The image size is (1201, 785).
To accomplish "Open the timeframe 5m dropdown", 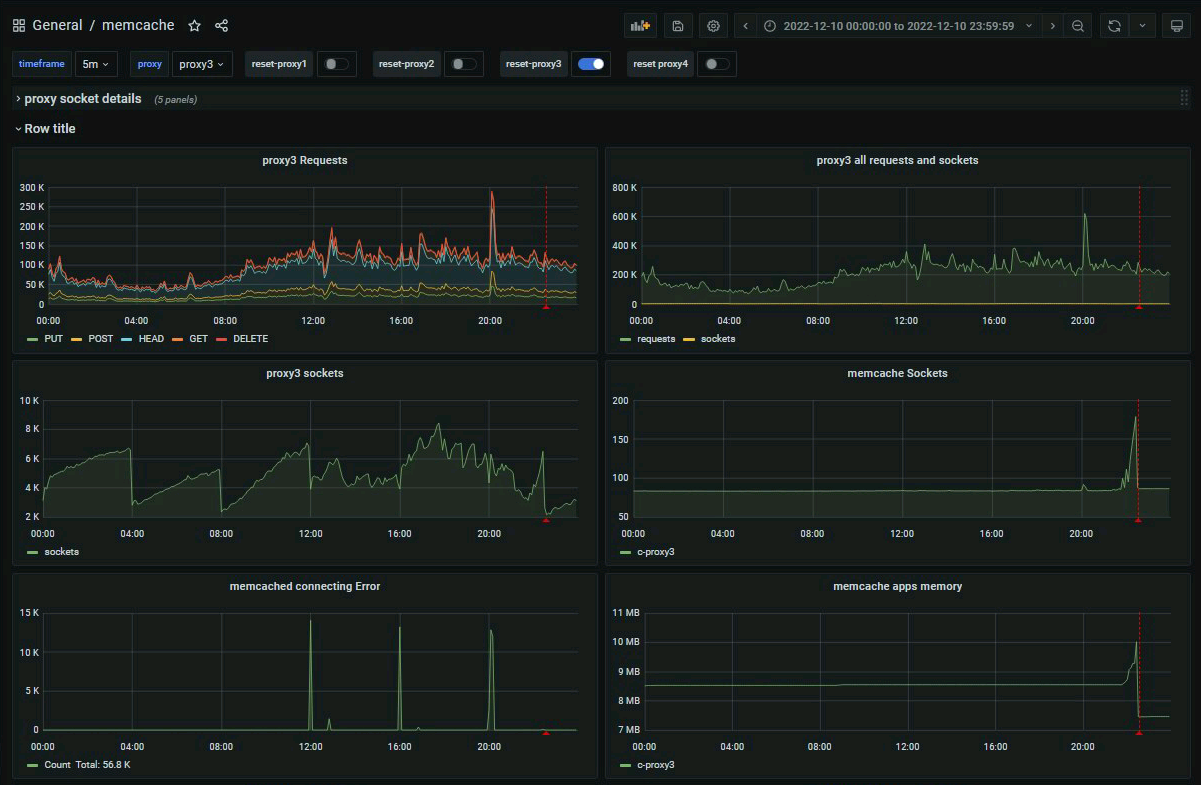I will click(x=96, y=64).
